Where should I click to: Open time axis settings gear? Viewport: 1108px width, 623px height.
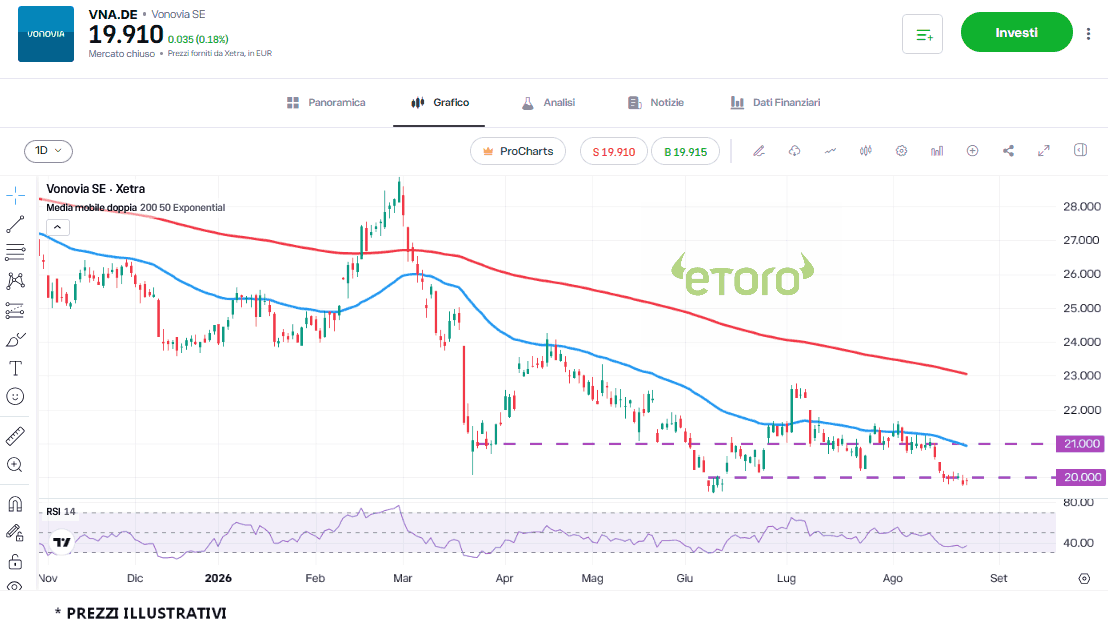point(1085,578)
